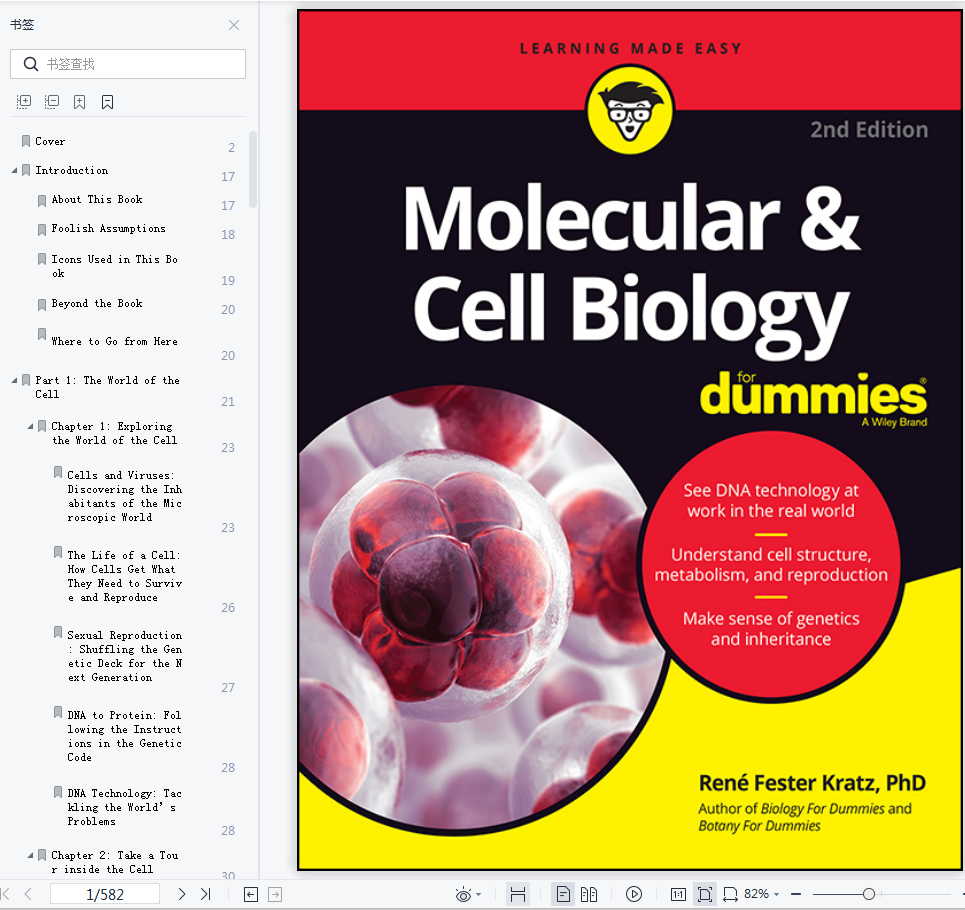
Task: Go to next page arrow
Action: pyautogui.click(x=182, y=894)
